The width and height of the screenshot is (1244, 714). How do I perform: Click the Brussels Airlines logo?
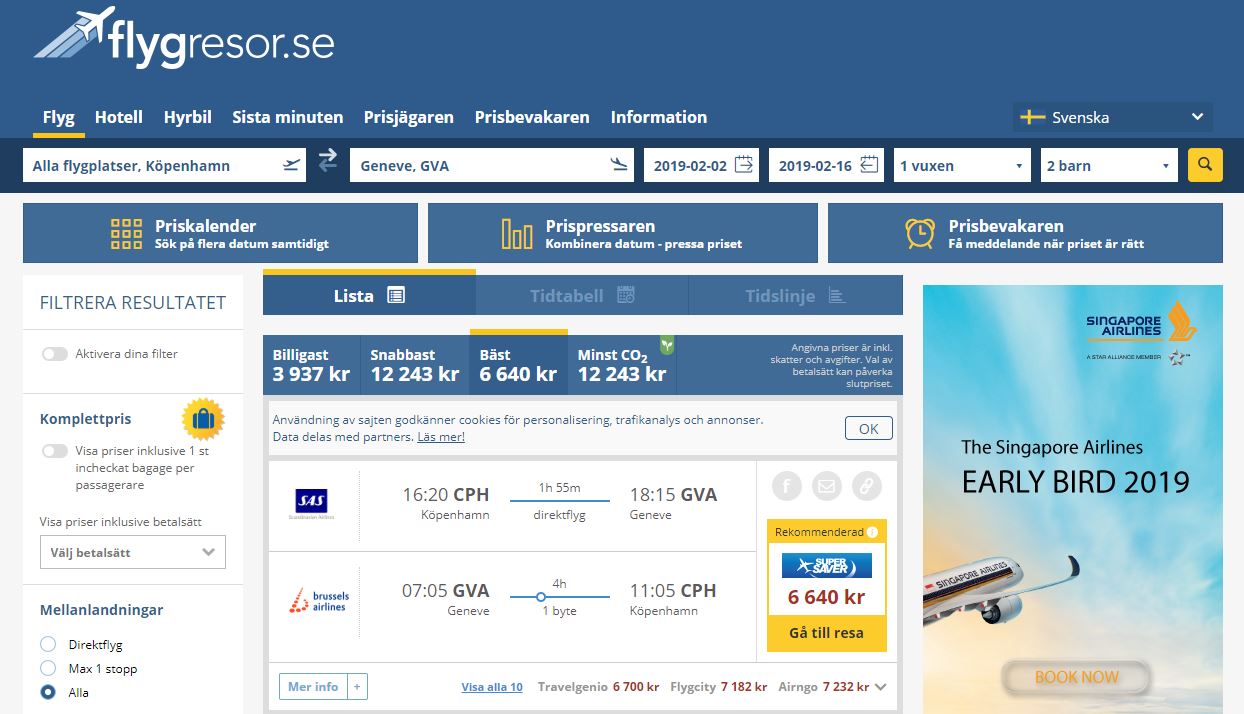point(318,600)
